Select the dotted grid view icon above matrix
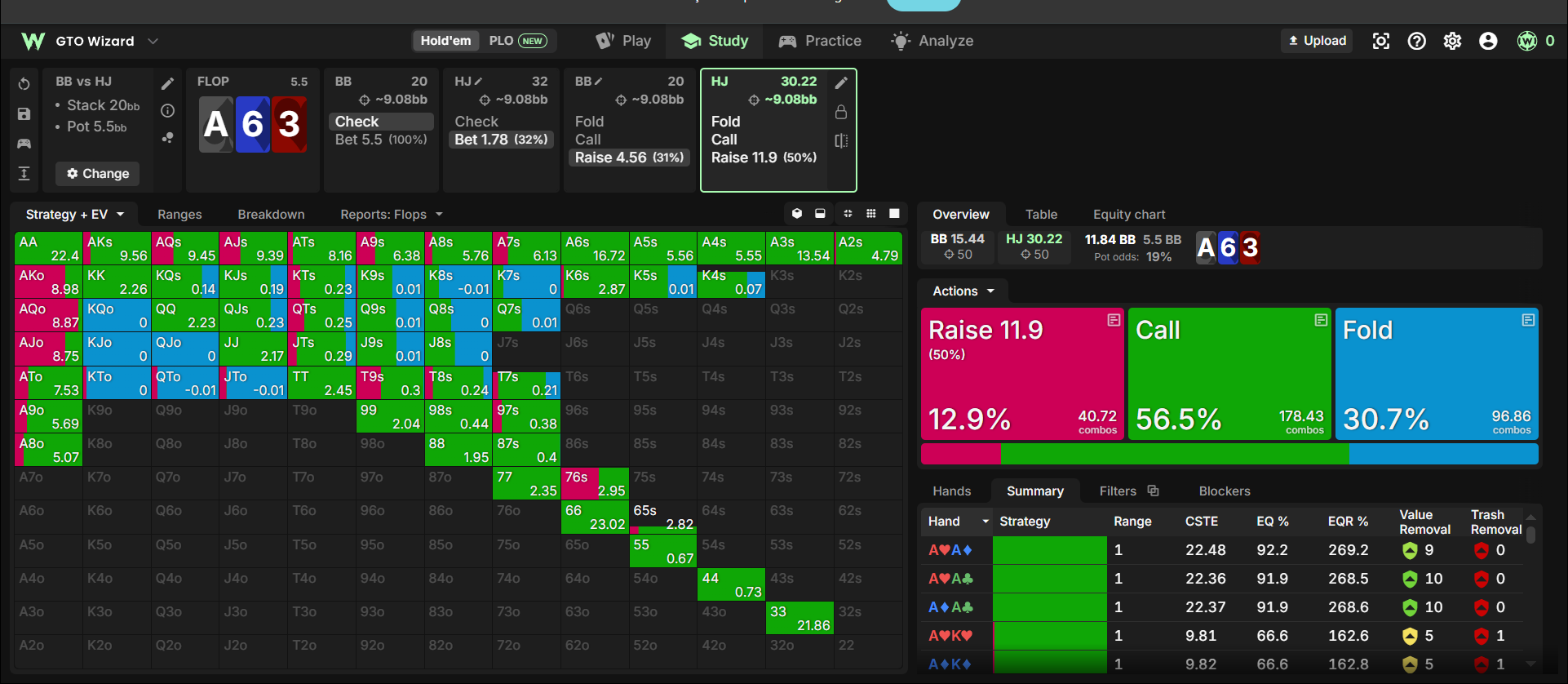Image resolution: width=1568 pixels, height=684 pixels. point(871,214)
